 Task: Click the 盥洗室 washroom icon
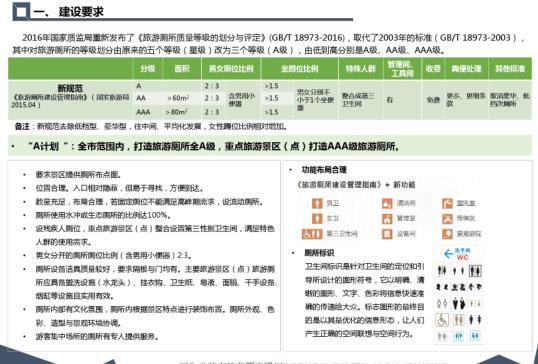coord(447,203)
